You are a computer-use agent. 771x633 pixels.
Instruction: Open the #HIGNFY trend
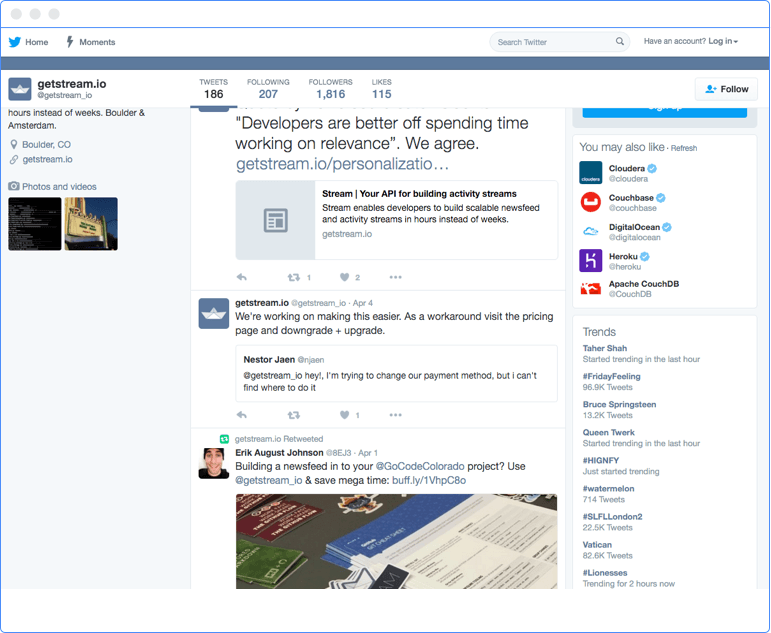click(601, 460)
